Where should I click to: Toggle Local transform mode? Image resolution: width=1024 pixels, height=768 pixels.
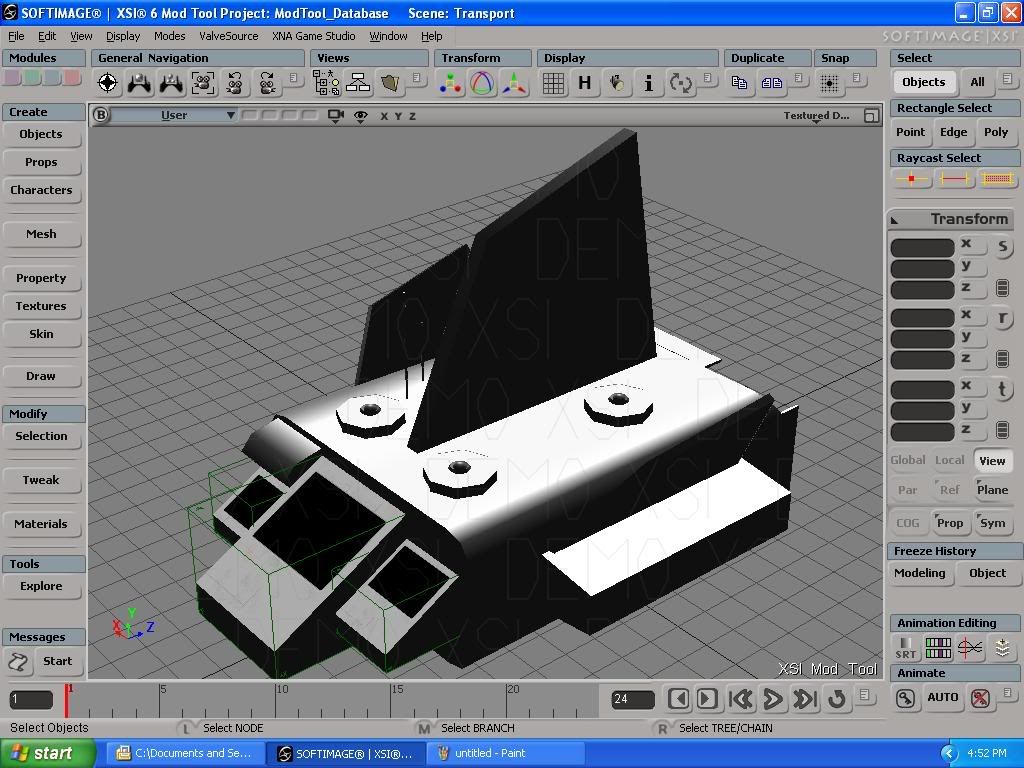tap(950, 460)
